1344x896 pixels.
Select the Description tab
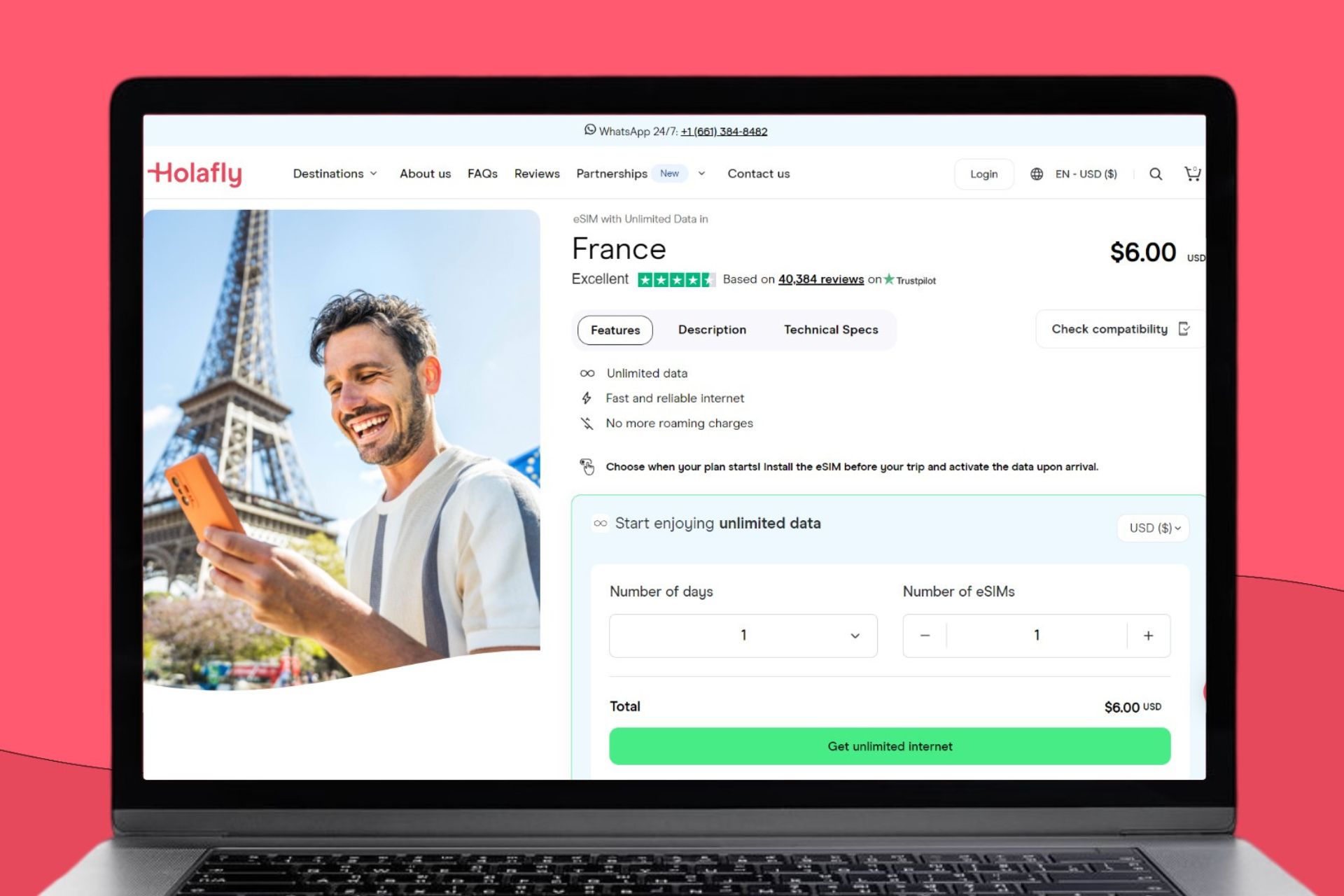711,329
